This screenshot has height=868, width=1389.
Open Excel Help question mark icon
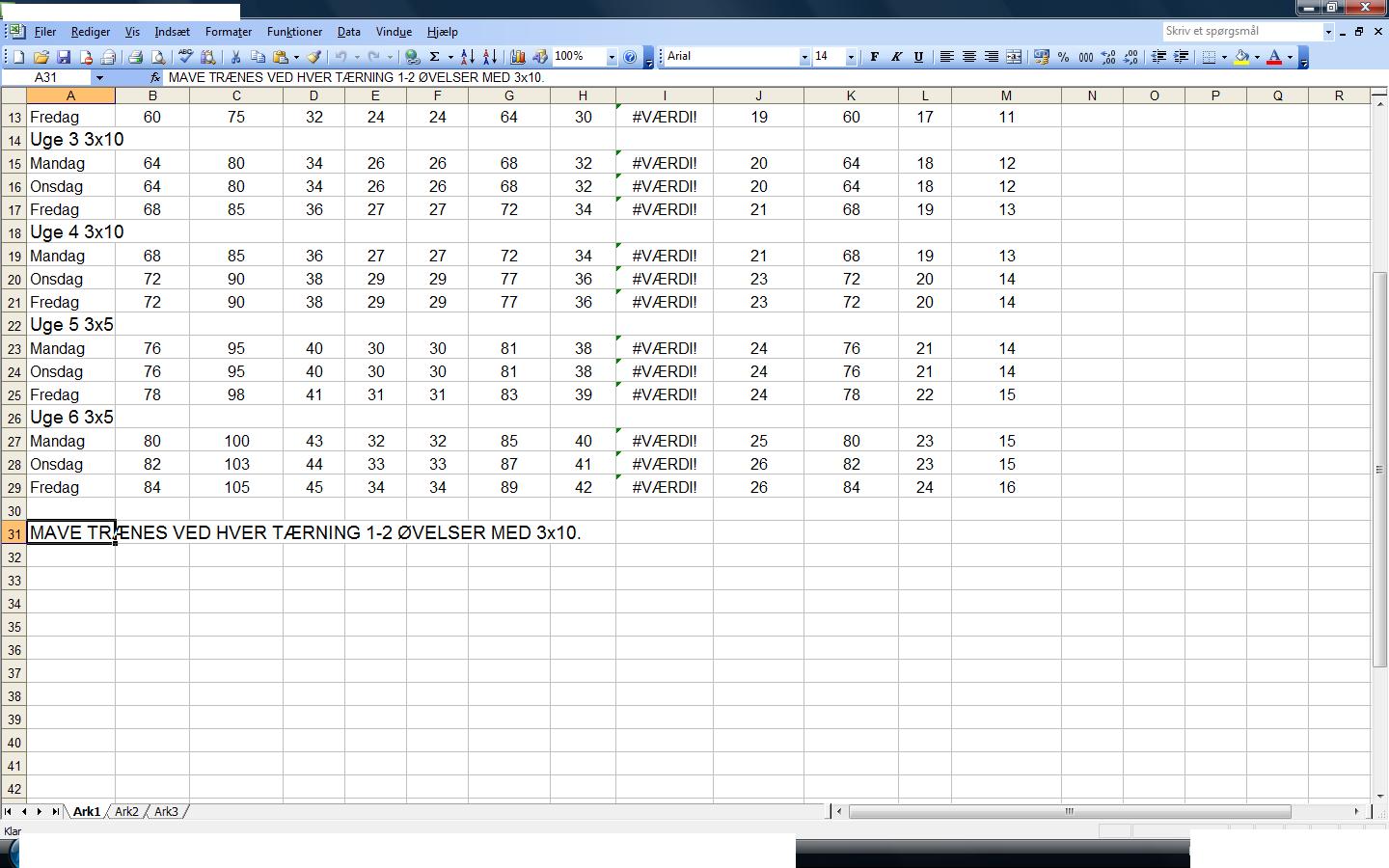[x=630, y=57]
